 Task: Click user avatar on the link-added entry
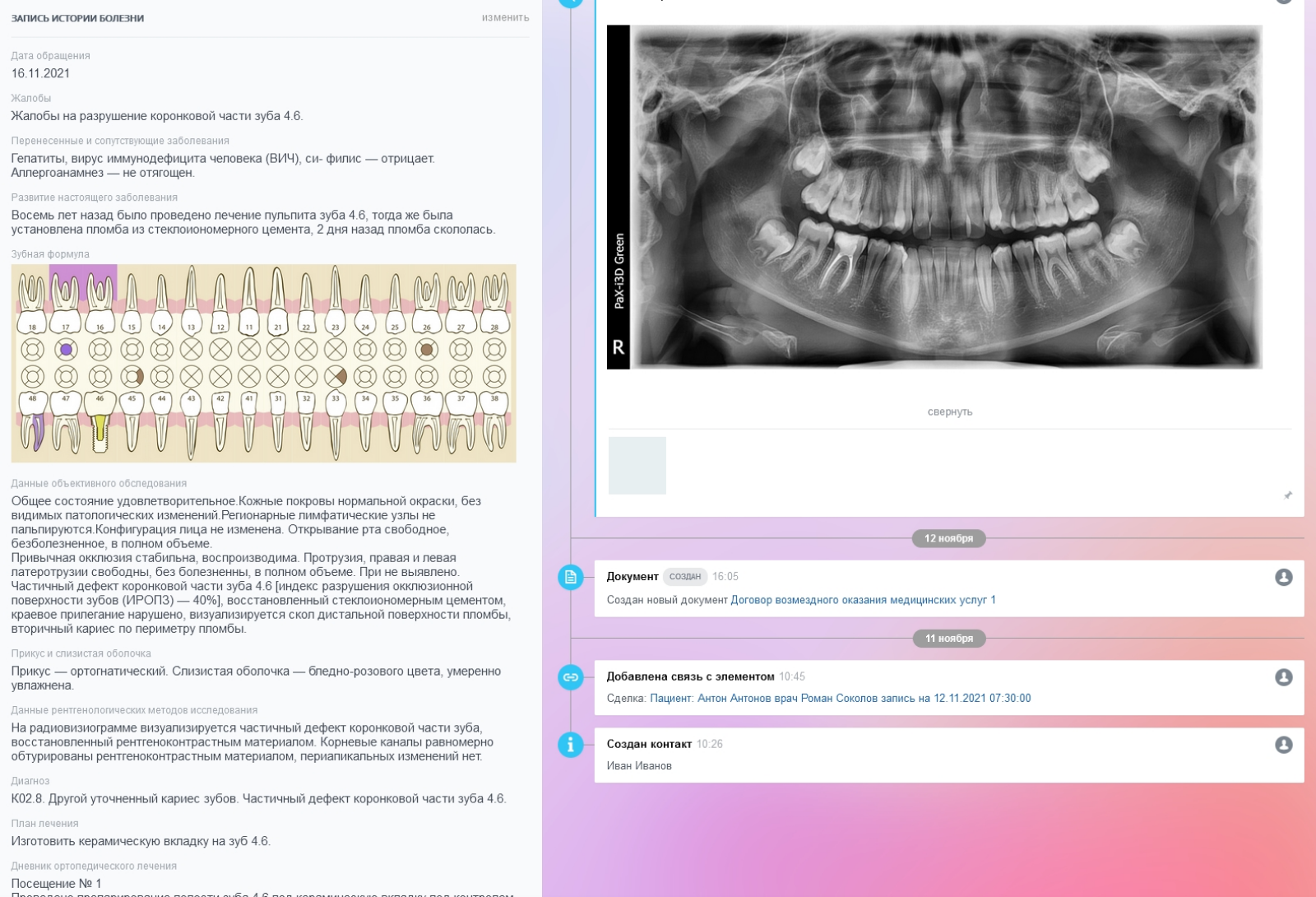tap(1283, 677)
